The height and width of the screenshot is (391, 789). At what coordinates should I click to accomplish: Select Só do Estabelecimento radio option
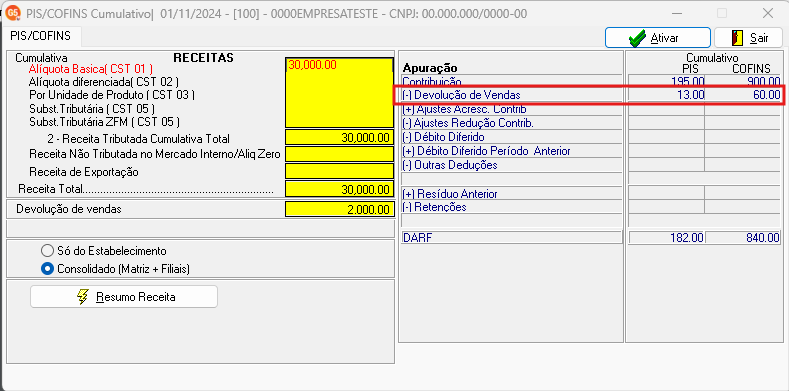pos(47,251)
